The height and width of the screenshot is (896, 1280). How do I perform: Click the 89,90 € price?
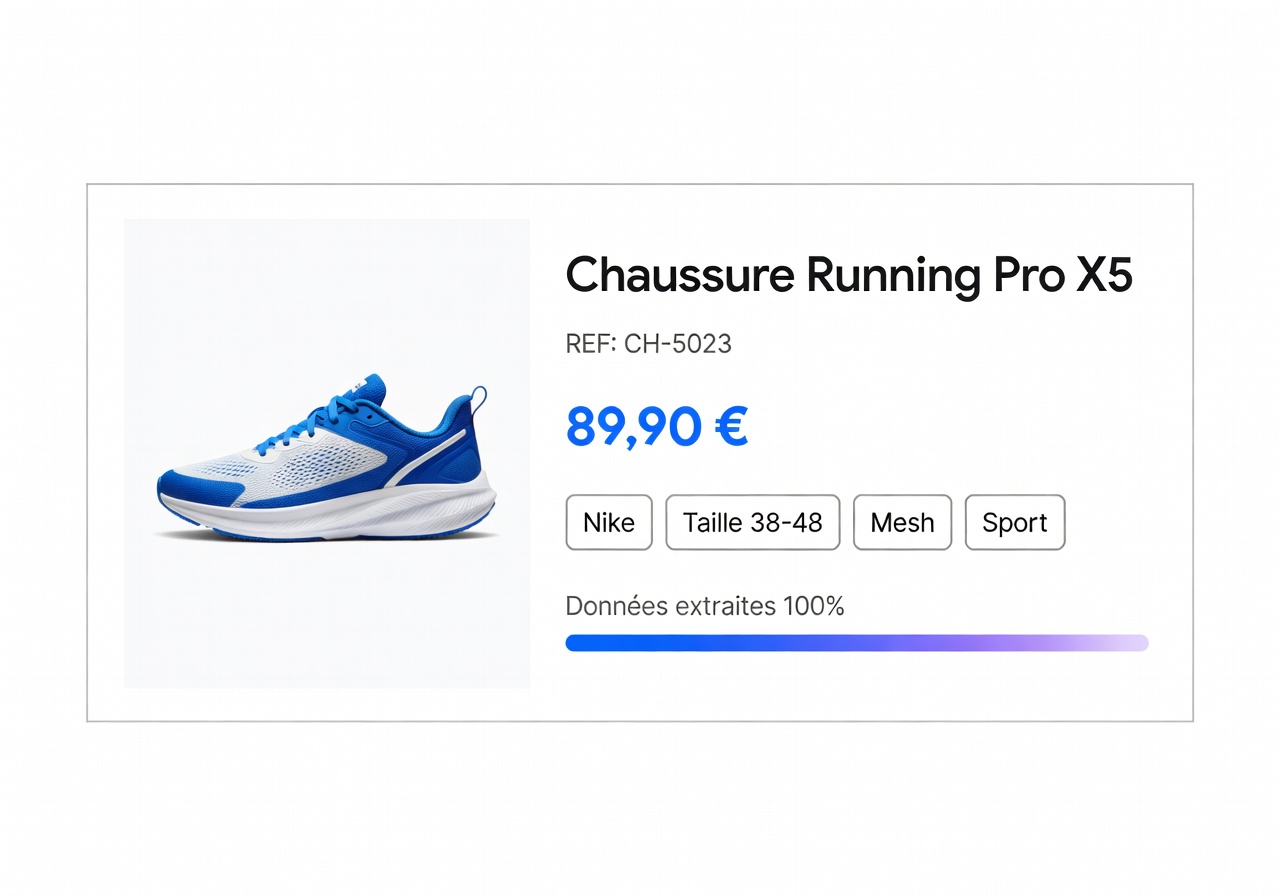click(x=656, y=427)
